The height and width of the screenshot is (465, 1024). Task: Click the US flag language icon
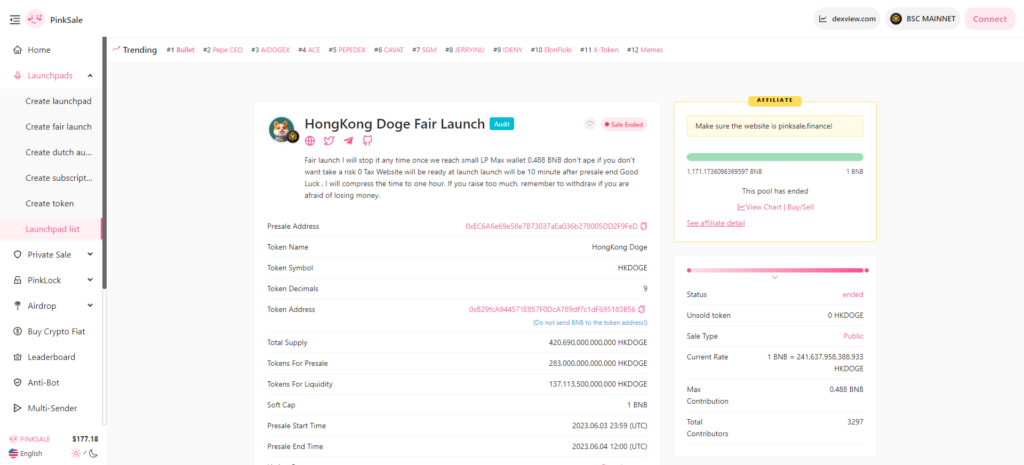point(13,453)
